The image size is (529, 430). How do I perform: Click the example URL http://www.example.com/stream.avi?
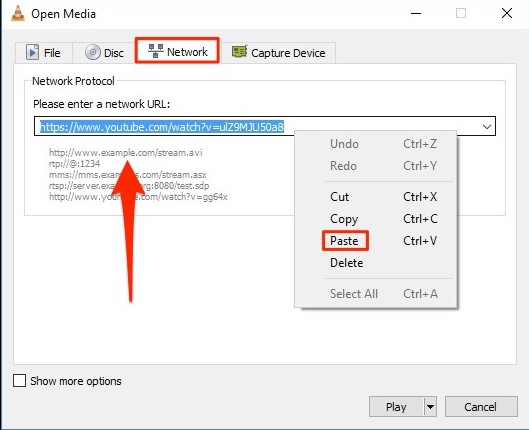click(x=126, y=153)
